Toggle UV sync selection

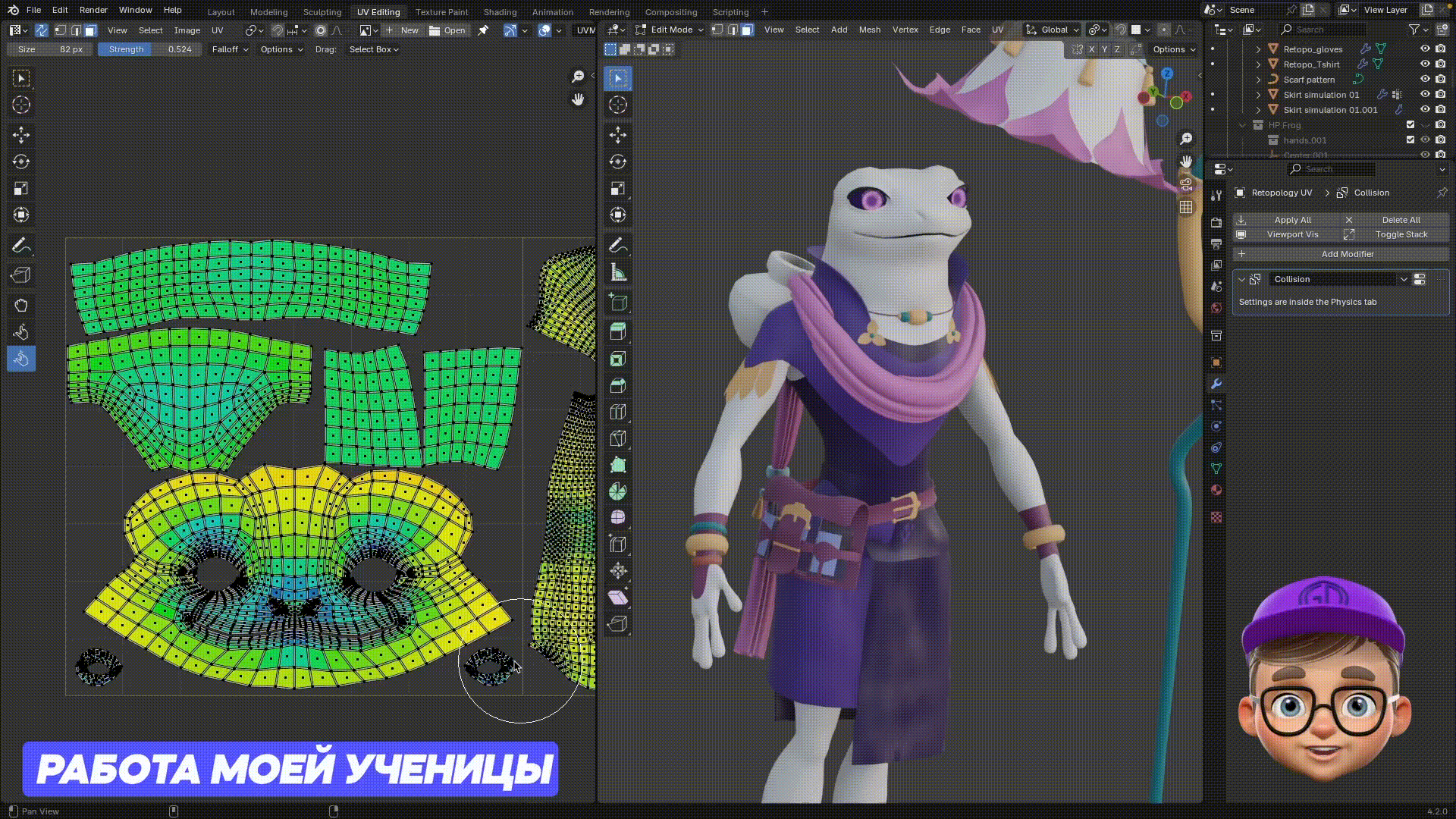(42, 30)
